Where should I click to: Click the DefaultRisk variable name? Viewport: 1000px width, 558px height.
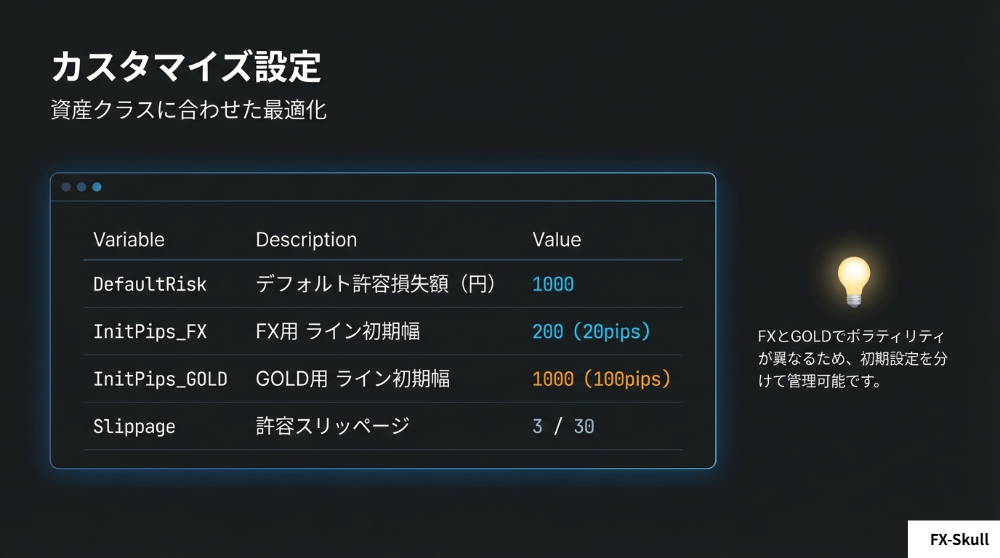[x=150, y=284]
